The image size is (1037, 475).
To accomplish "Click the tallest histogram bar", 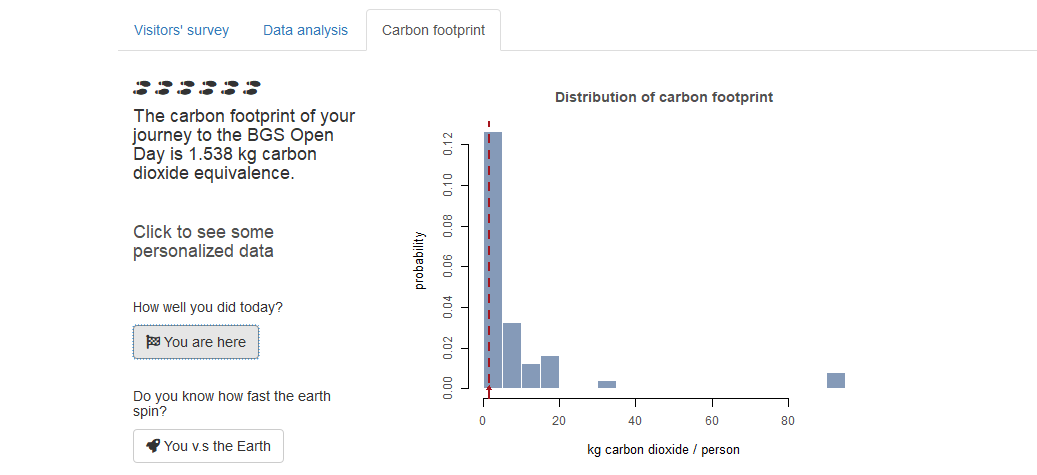I will pyautogui.click(x=496, y=260).
